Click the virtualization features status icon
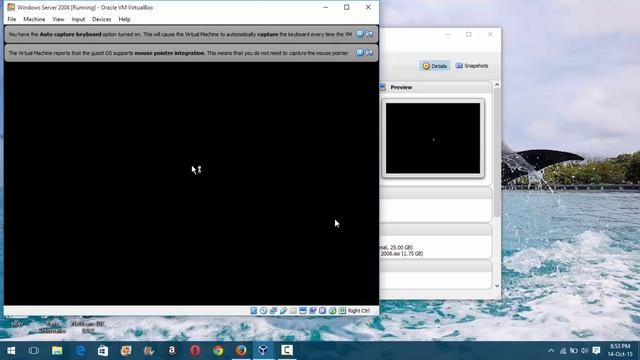 tap(322, 311)
